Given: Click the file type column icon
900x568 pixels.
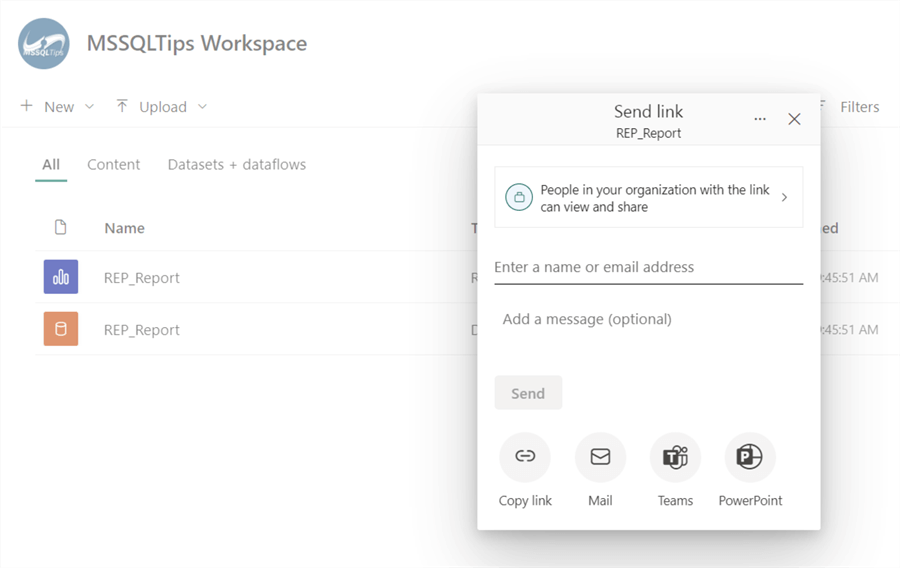Looking at the screenshot, I should tap(60, 227).
